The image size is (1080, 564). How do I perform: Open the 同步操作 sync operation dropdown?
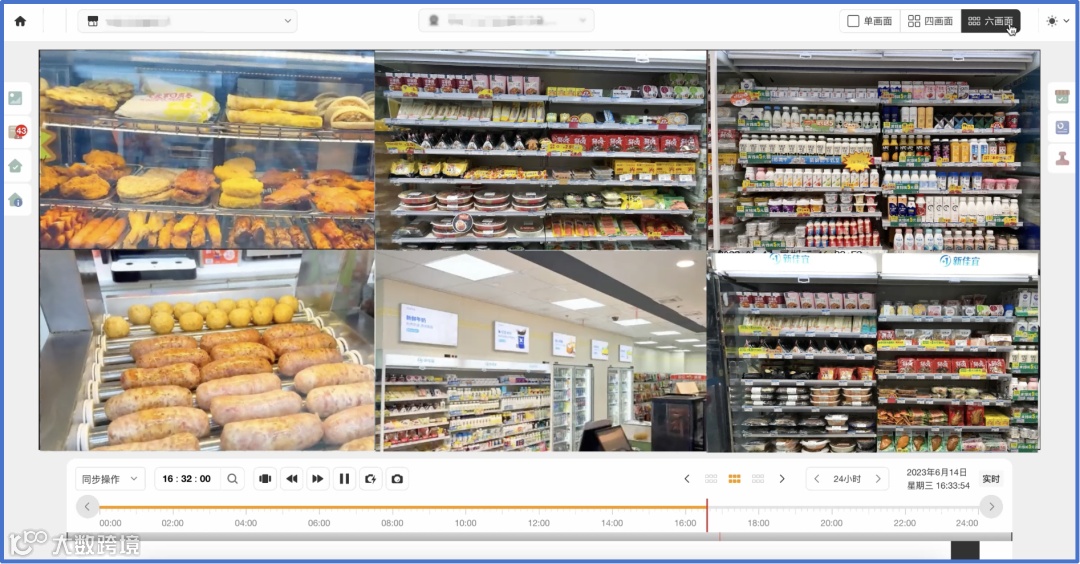(x=110, y=479)
